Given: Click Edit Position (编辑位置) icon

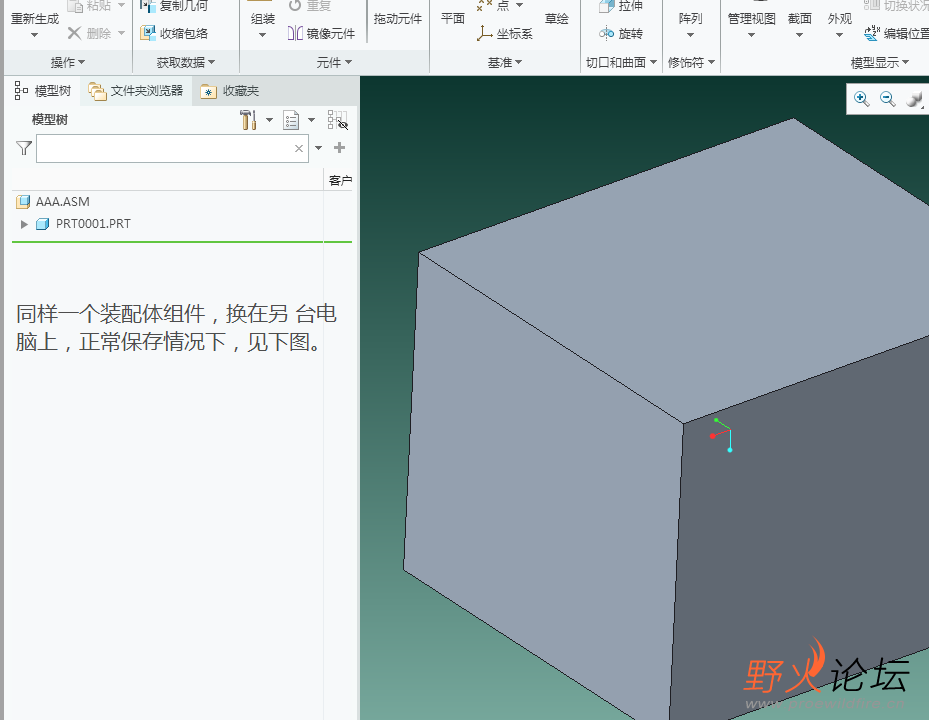Looking at the screenshot, I should click(872, 33).
